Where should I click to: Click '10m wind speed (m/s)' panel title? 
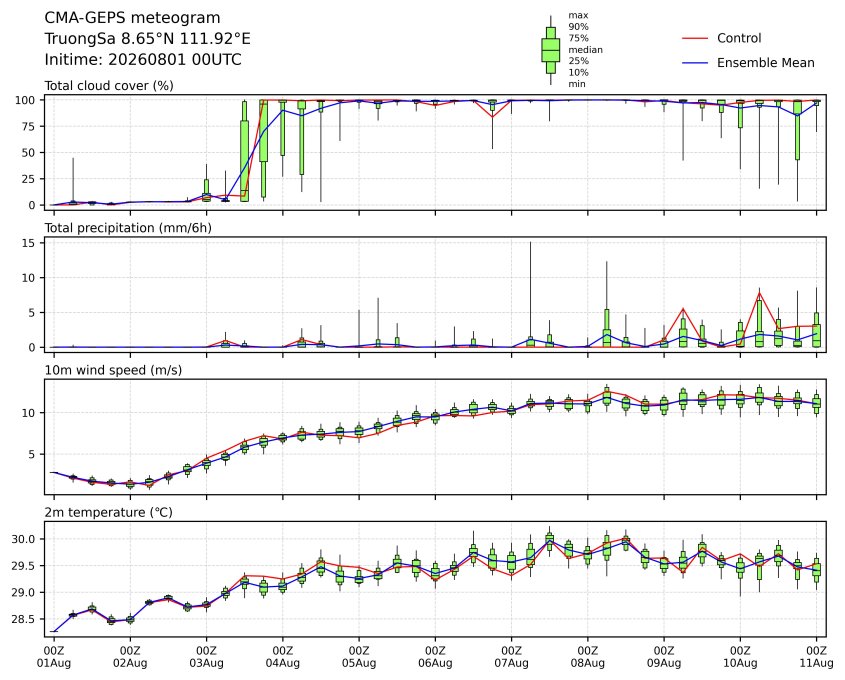point(113,370)
